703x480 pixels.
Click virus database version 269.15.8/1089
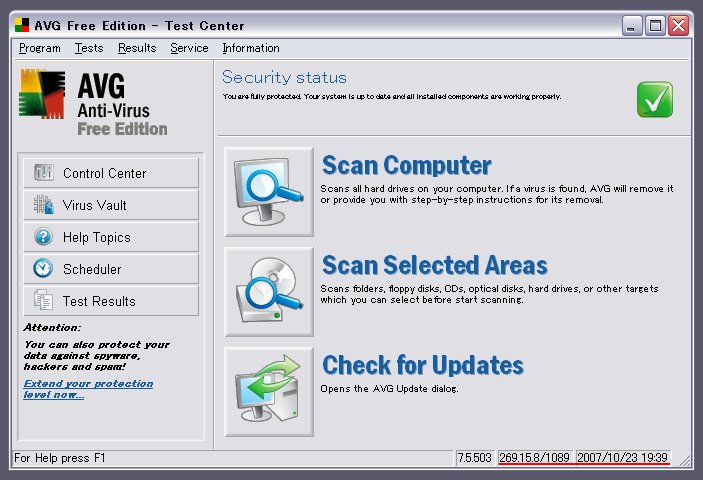pyautogui.click(x=534, y=458)
